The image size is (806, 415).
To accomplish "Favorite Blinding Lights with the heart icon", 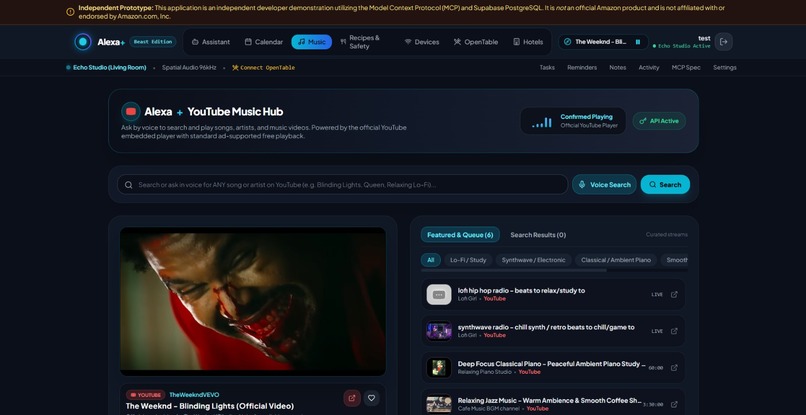I will (x=371, y=398).
